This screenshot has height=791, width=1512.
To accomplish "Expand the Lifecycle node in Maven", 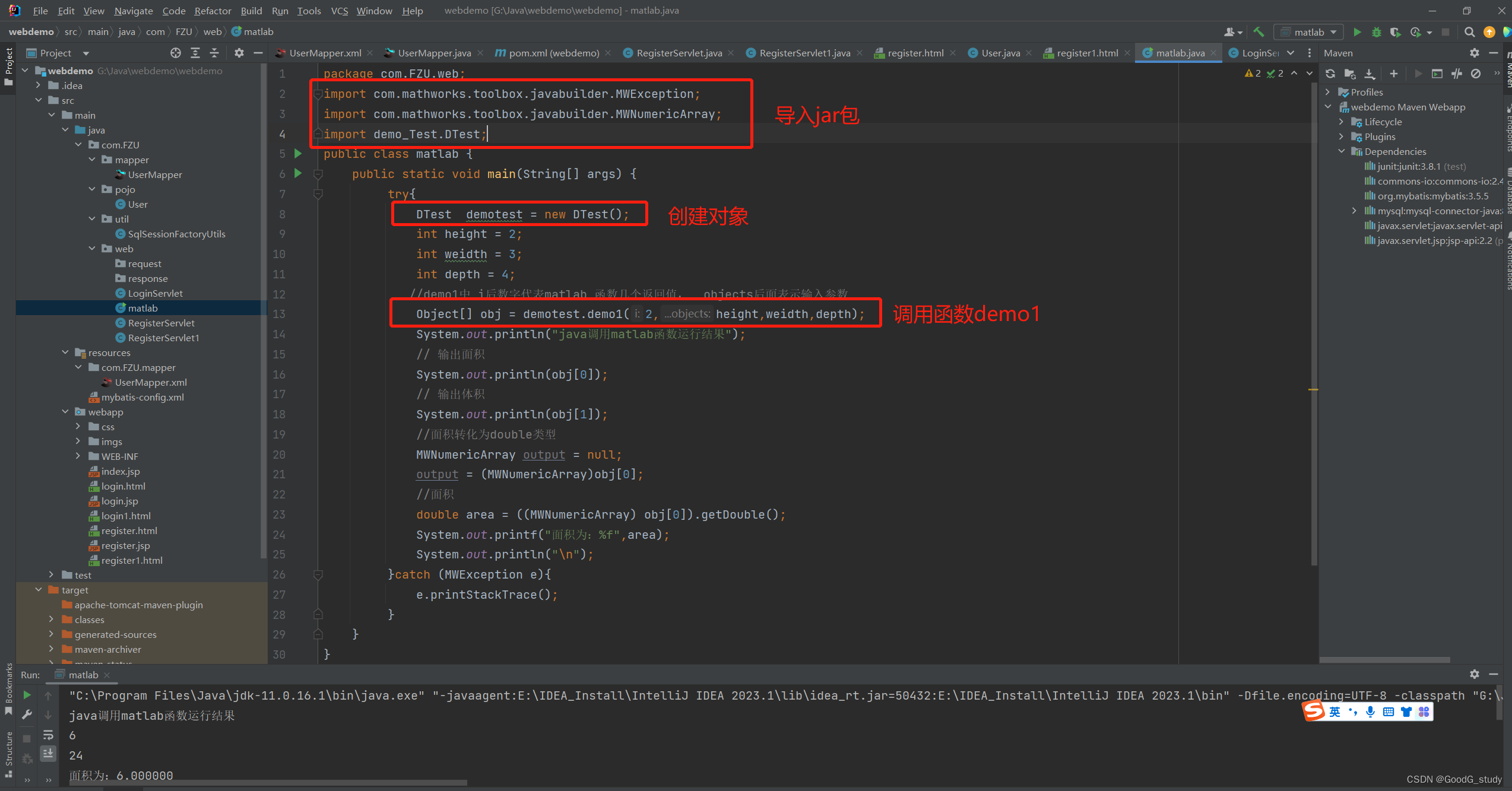I will coord(1341,122).
